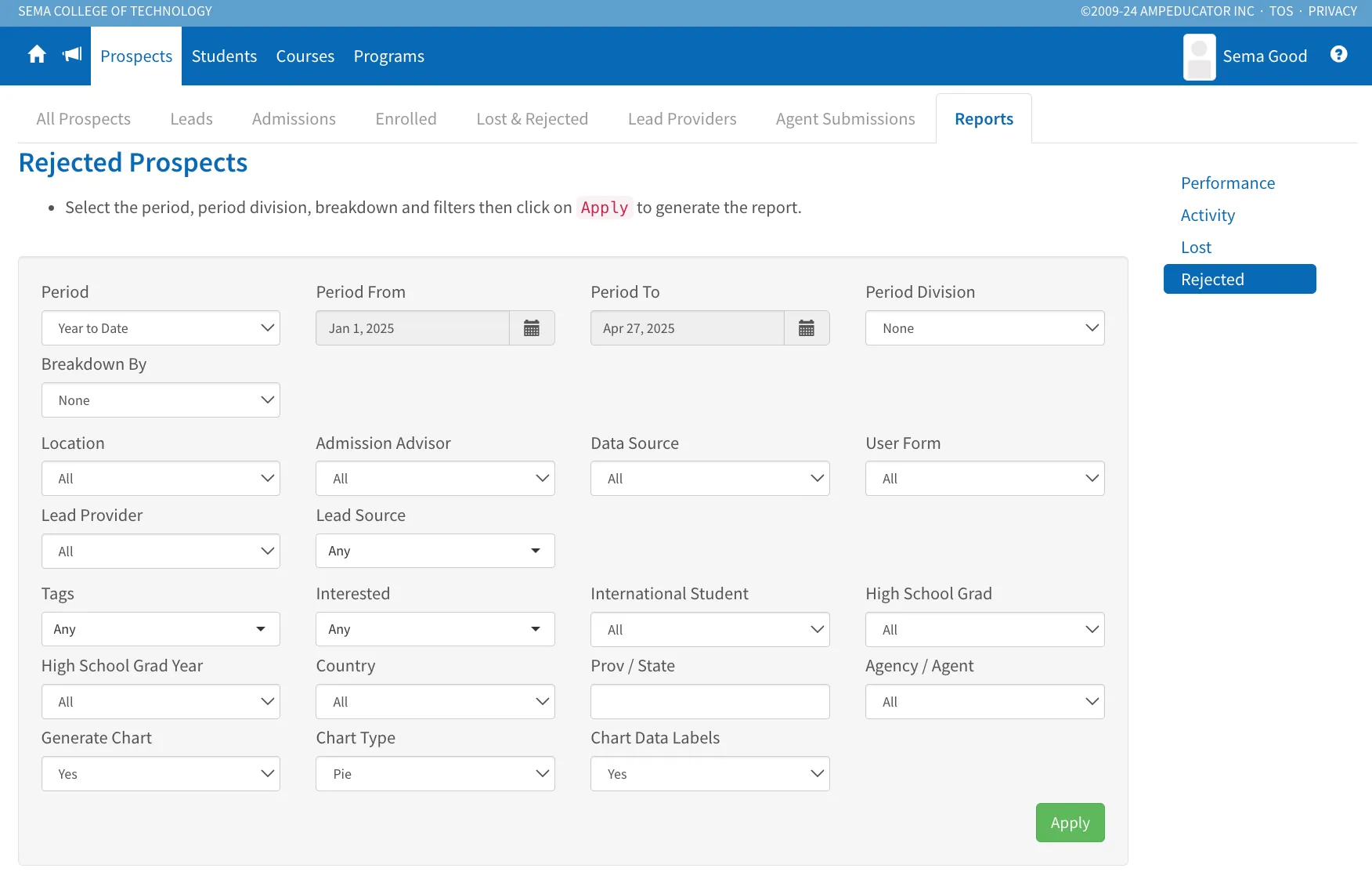Expand the High School Grad dropdown
The width and height of the screenshot is (1372, 879).
[985, 630]
